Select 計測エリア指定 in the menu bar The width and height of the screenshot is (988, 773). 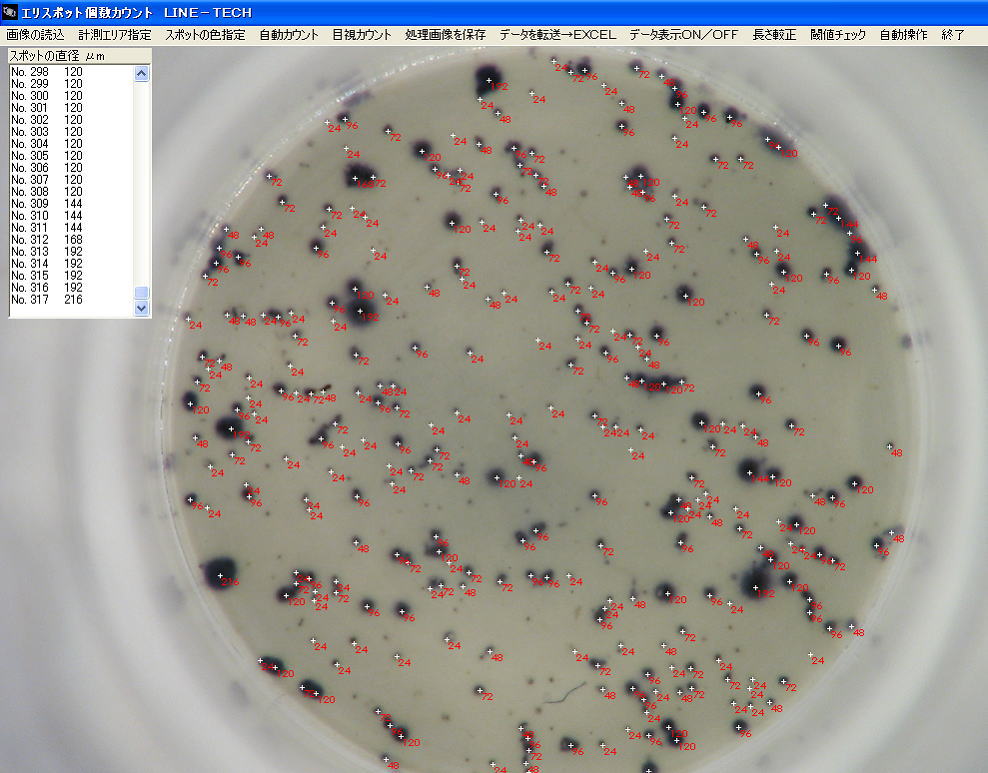pos(115,34)
